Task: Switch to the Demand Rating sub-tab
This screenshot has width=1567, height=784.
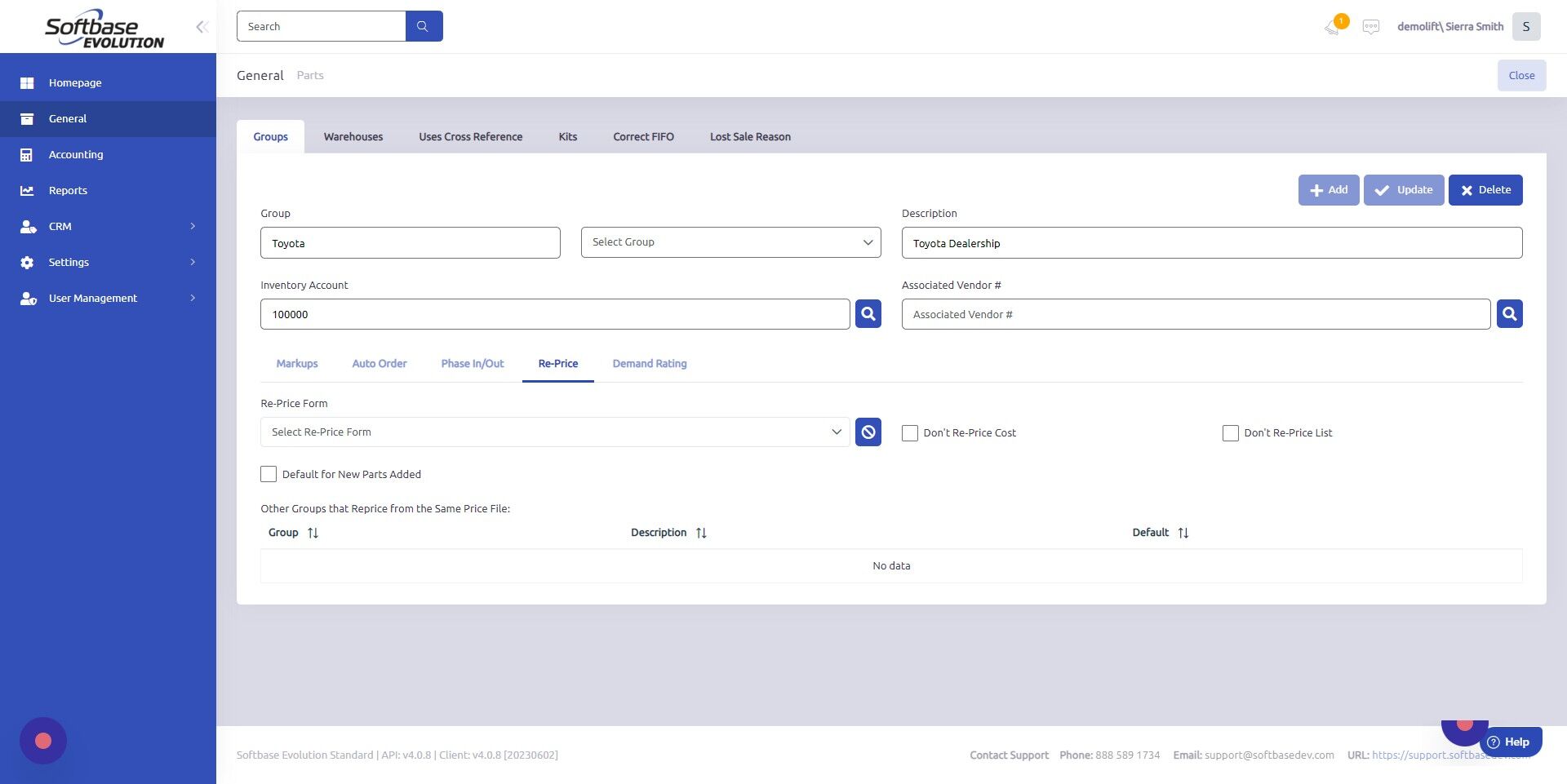Action: coord(650,364)
